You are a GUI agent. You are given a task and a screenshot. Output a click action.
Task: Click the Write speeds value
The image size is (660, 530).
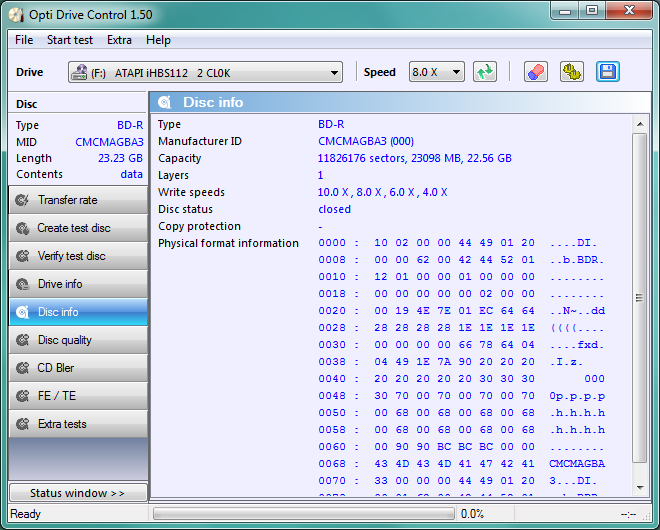click(x=382, y=192)
